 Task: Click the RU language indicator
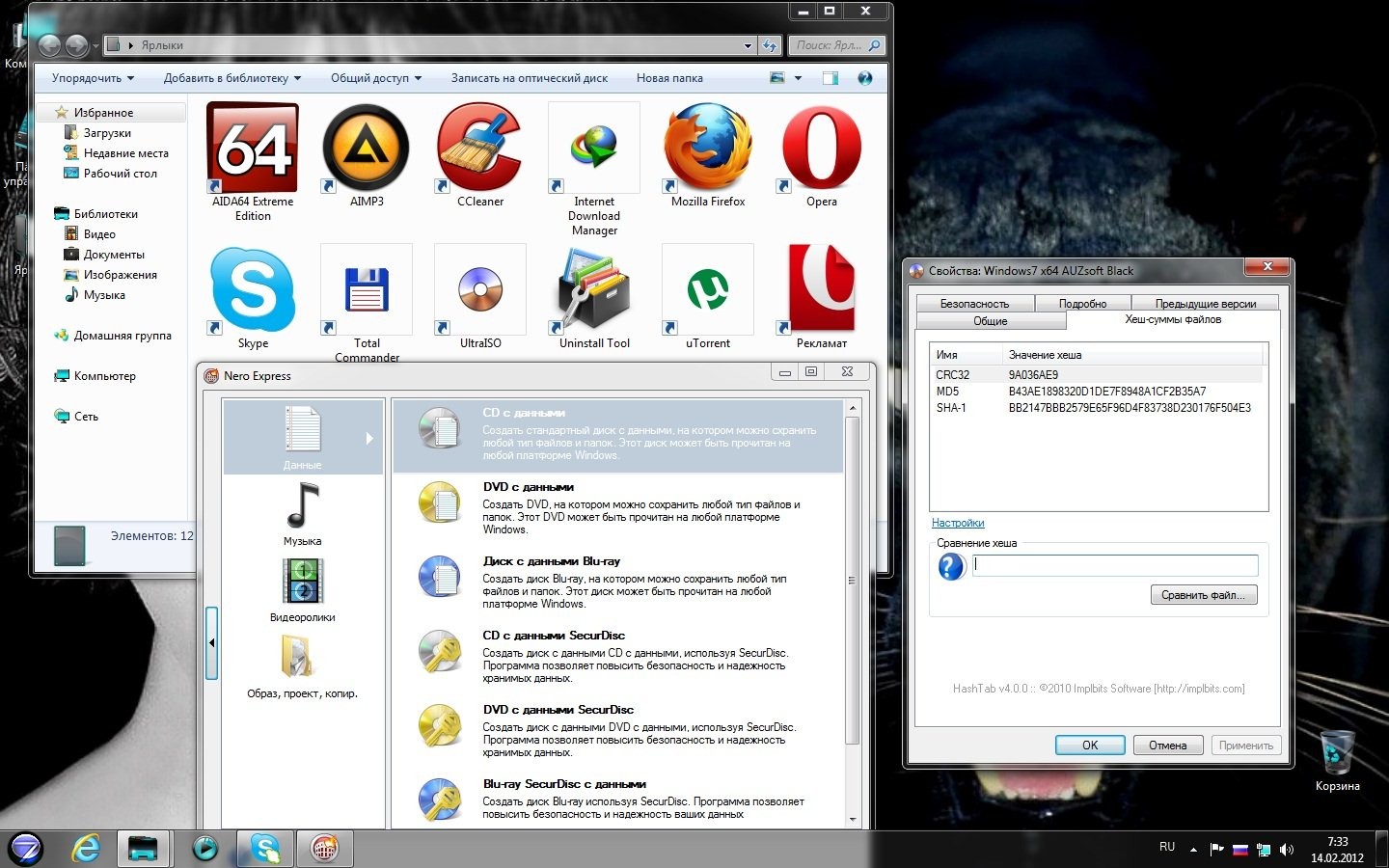click(x=1167, y=847)
